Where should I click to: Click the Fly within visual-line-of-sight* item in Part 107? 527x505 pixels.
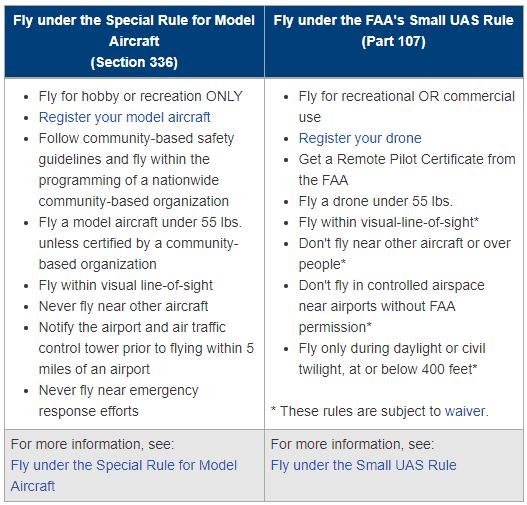[389, 222]
